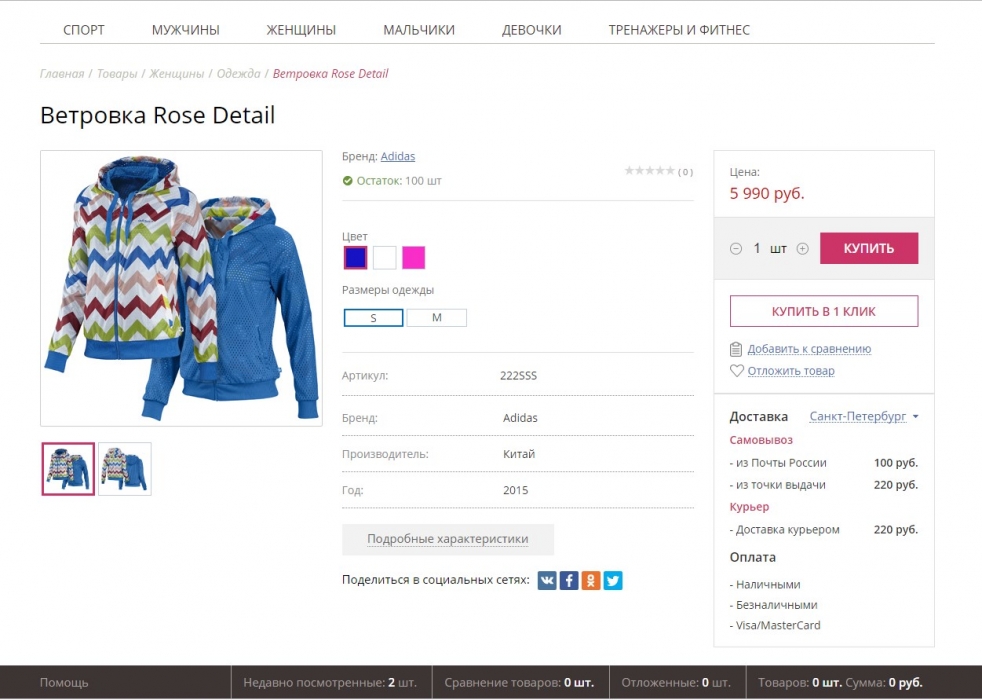Expand Подробные характеристики details

point(447,539)
